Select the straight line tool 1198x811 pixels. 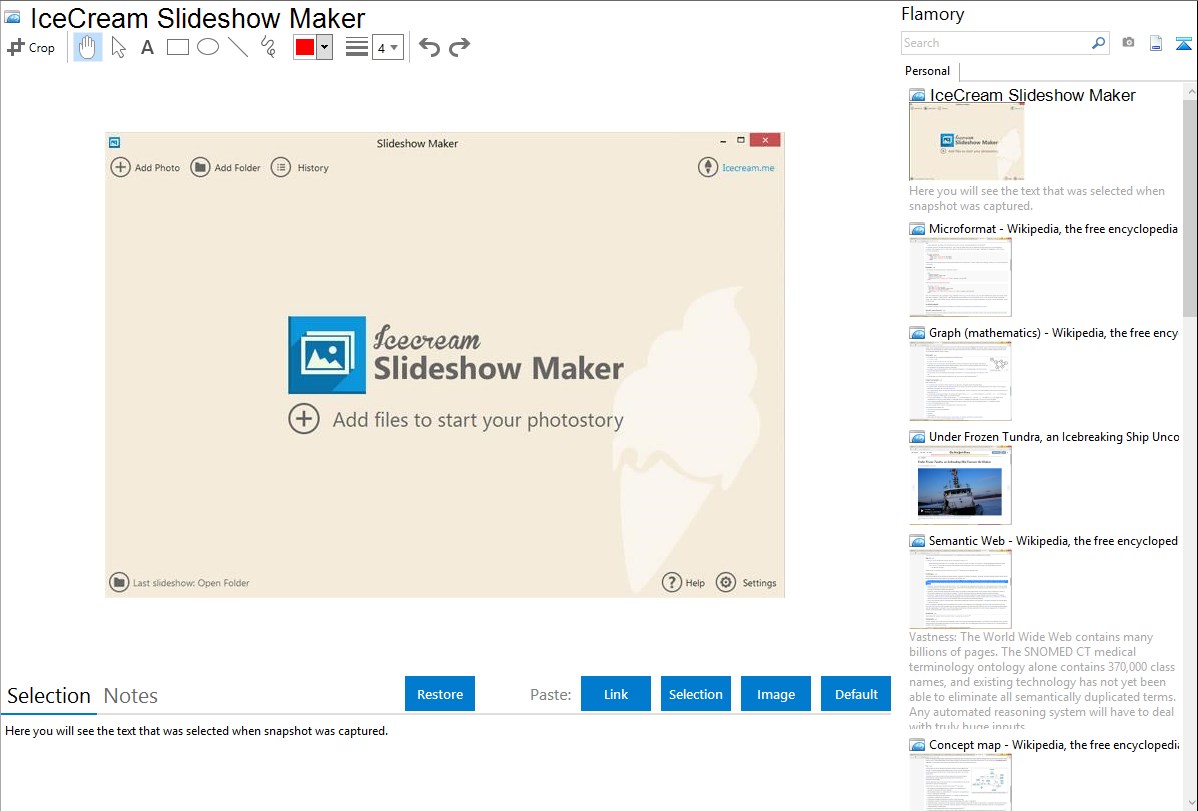click(238, 47)
